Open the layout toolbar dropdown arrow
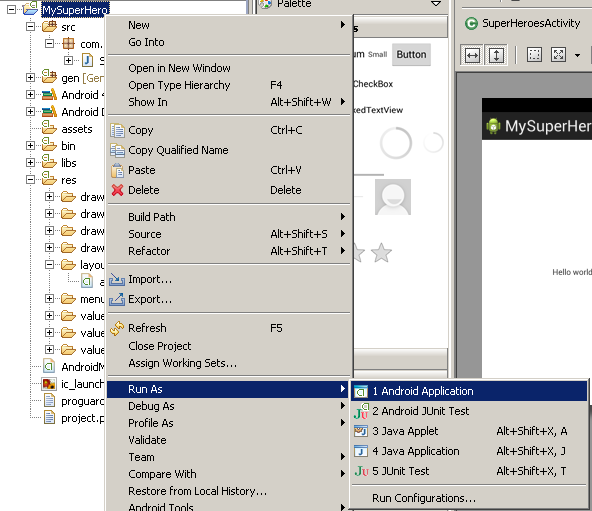This screenshot has width=592, height=511. point(577,56)
